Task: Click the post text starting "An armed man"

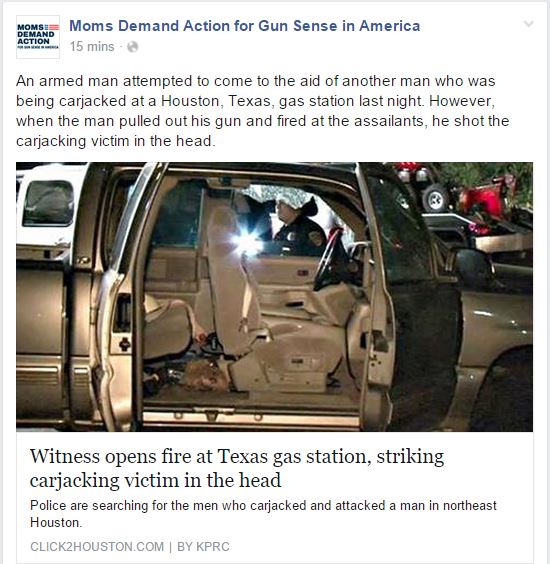Action: tap(263, 111)
